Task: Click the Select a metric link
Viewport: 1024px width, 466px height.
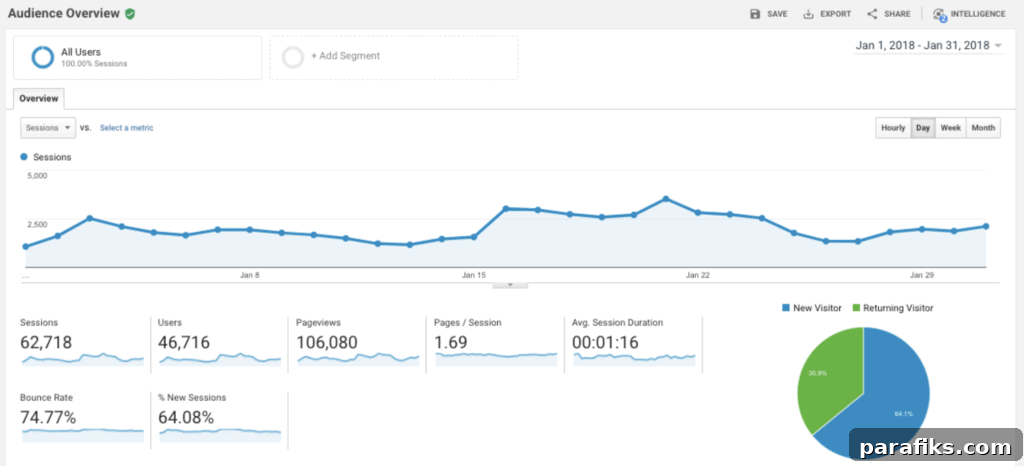Action: click(x=127, y=128)
